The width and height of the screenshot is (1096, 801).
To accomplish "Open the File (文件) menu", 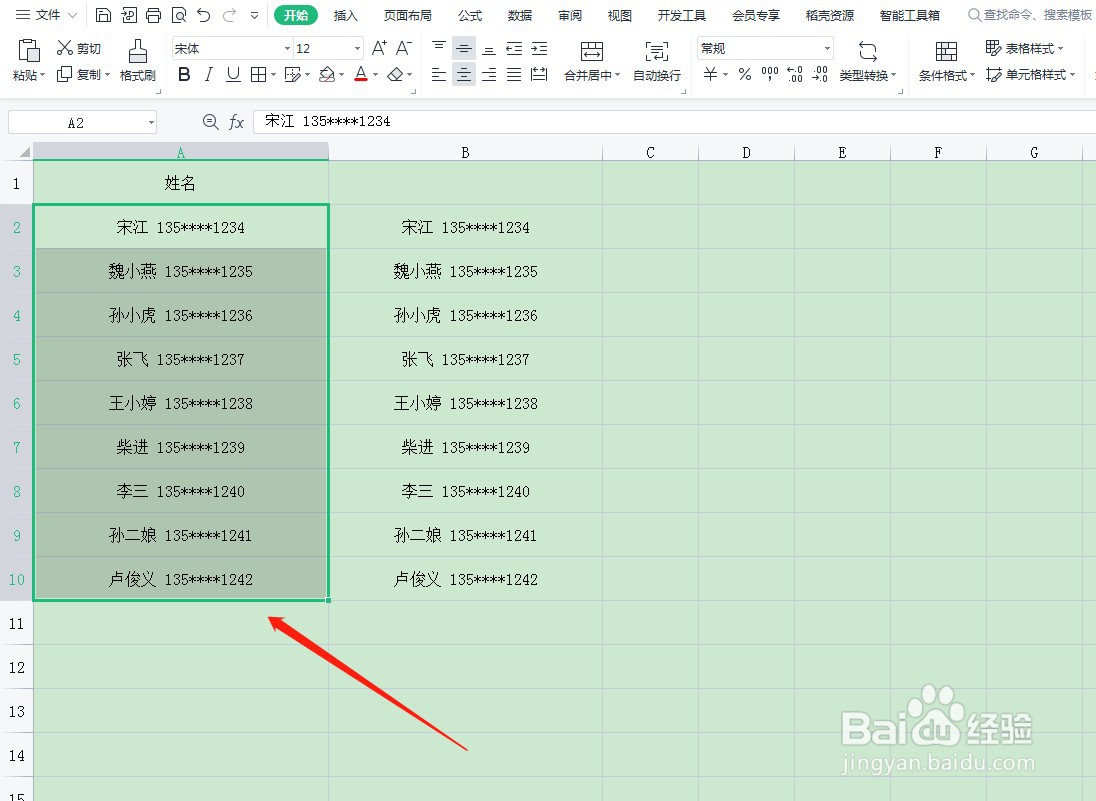I will (46, 15).
